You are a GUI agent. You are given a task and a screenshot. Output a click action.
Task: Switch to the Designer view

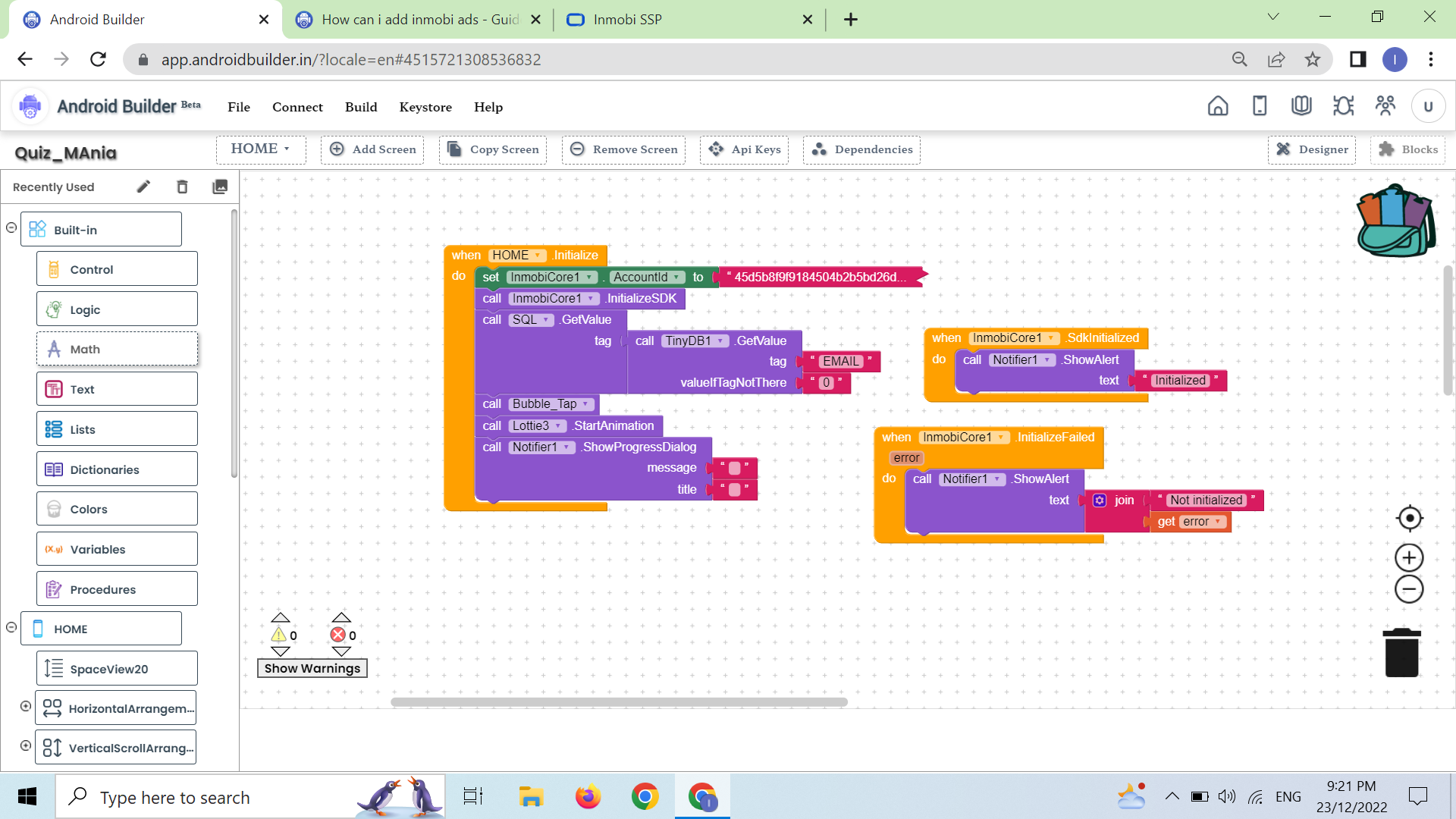tap(1312, 149)
